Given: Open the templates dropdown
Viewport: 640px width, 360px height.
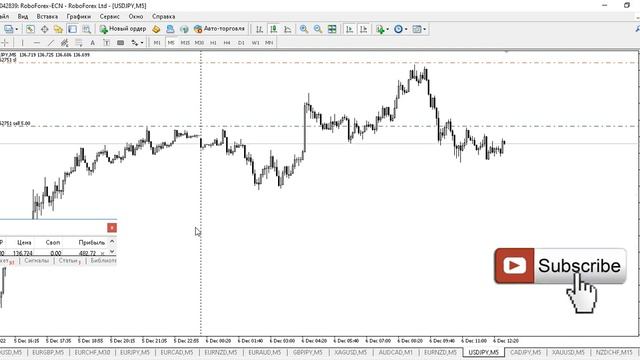Looking at the screenshot, I should 419,29.
